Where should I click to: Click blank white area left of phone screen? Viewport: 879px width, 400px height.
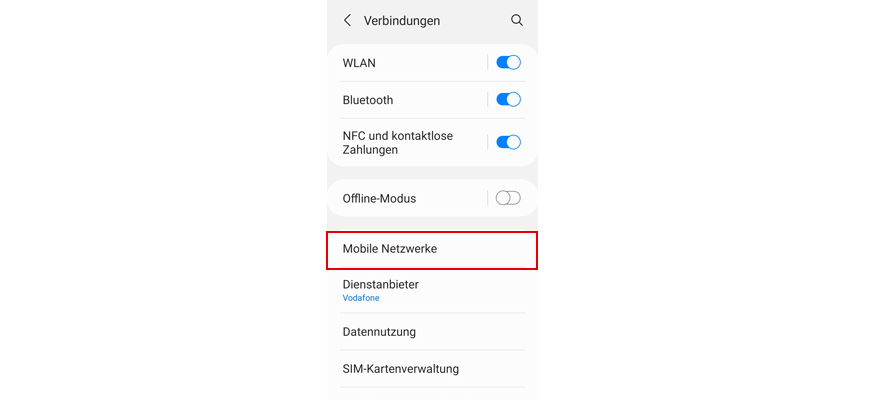point(163,200)
